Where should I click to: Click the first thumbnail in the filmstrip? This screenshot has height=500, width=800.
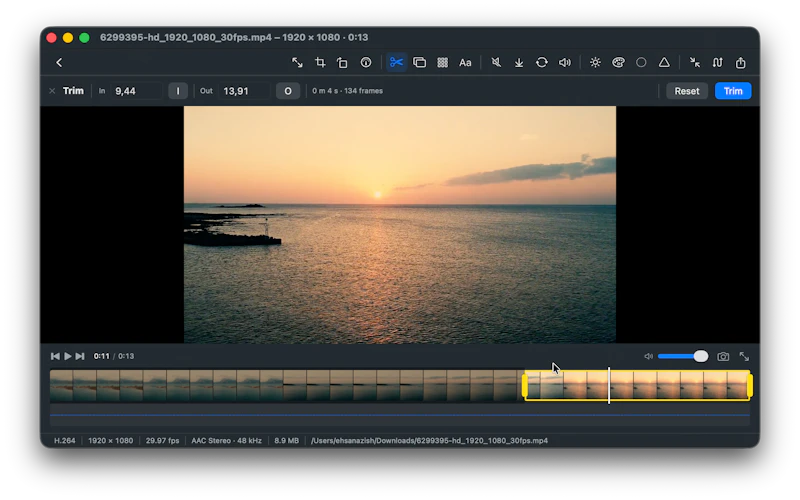[62, 386]
